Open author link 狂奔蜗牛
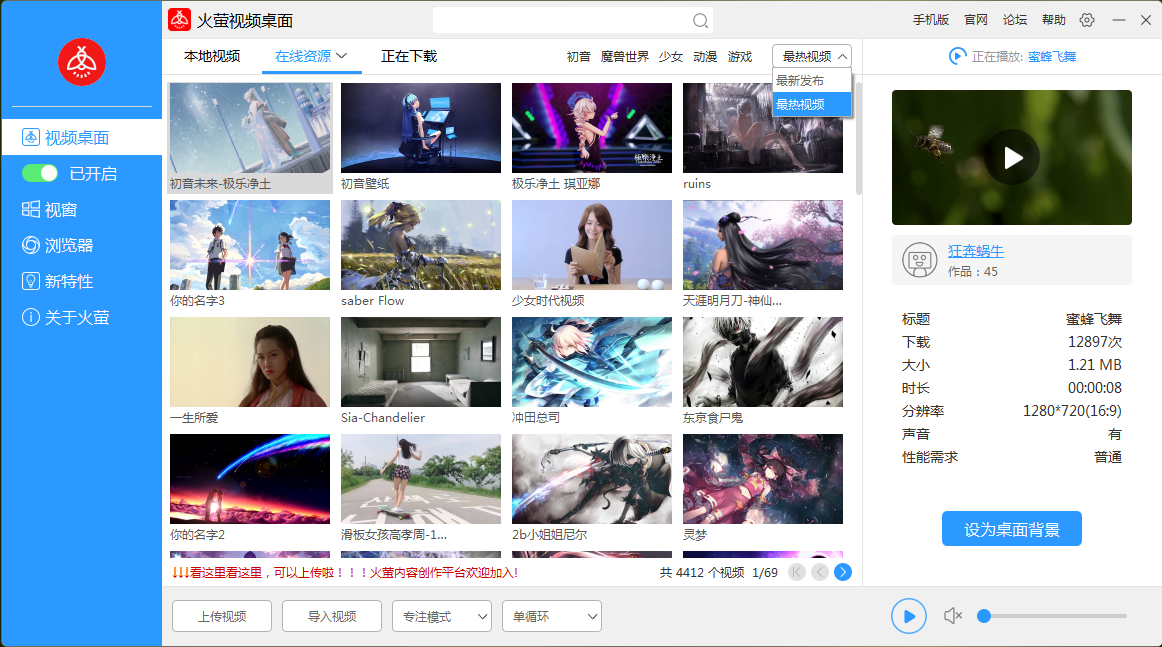The height and width of the screenshot is (647, 1162). 975,252
